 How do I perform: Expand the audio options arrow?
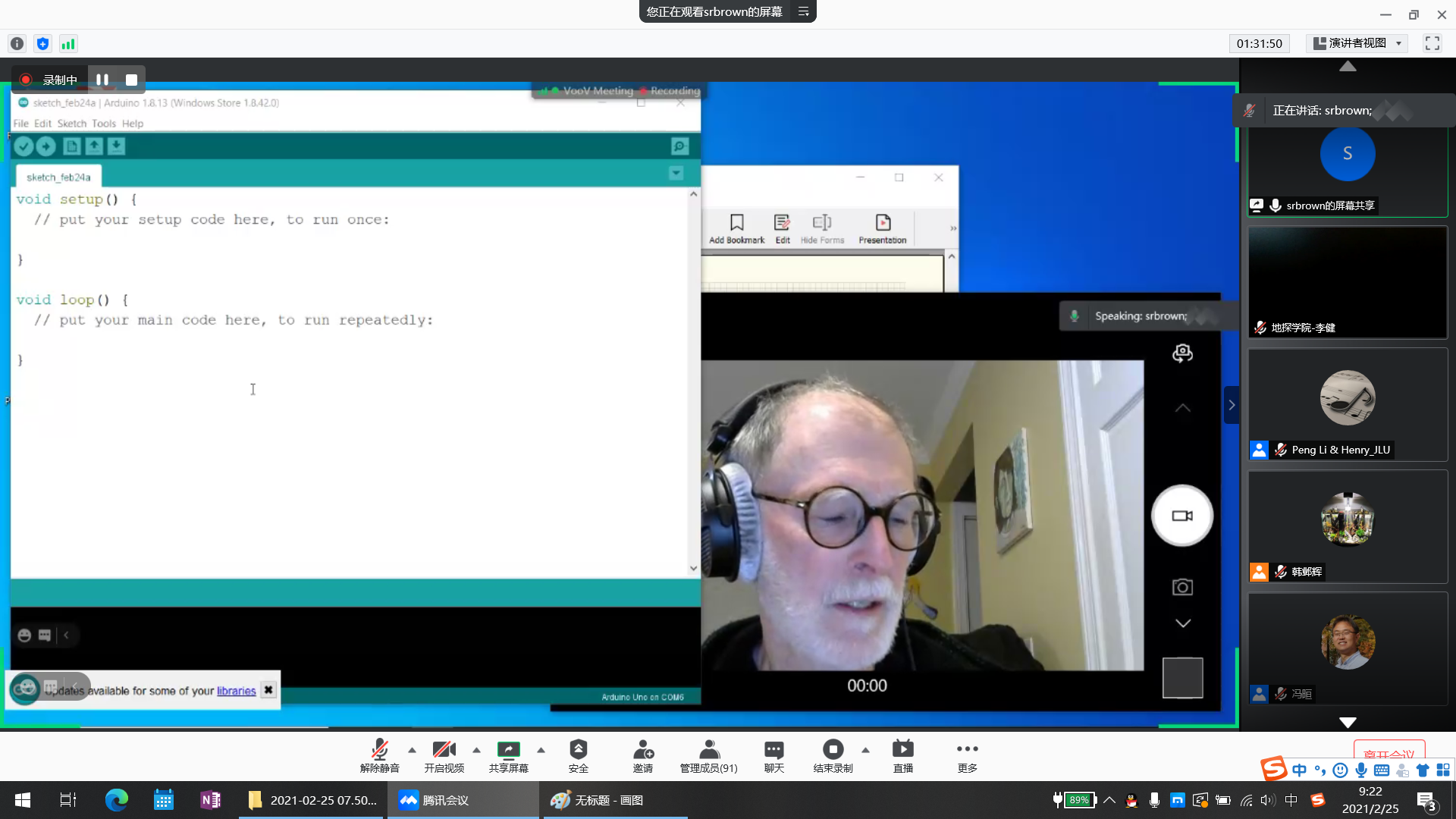tap(412, 750)
